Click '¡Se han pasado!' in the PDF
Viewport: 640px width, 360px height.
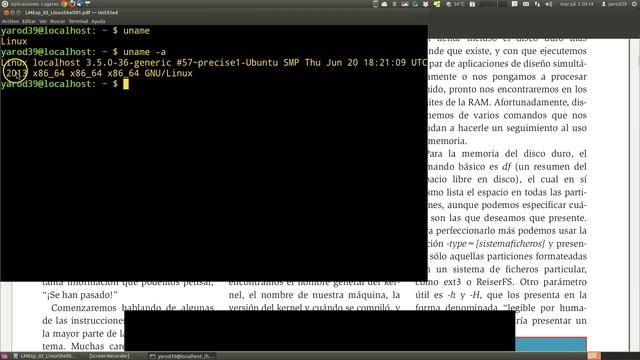[80, 295]
